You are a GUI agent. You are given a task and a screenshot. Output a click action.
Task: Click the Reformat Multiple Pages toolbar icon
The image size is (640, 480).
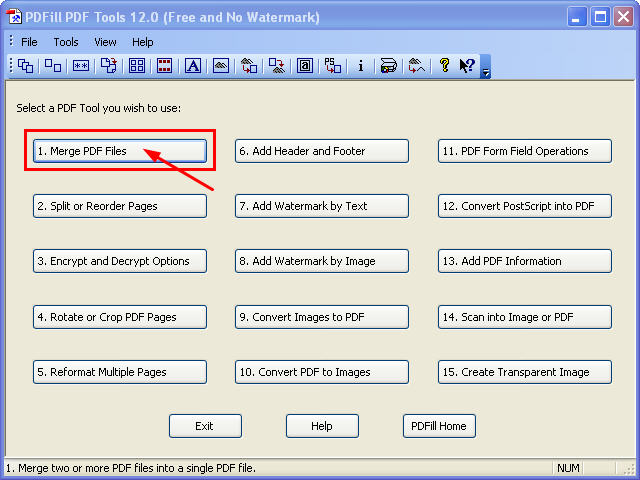click(x=137, y=65)
